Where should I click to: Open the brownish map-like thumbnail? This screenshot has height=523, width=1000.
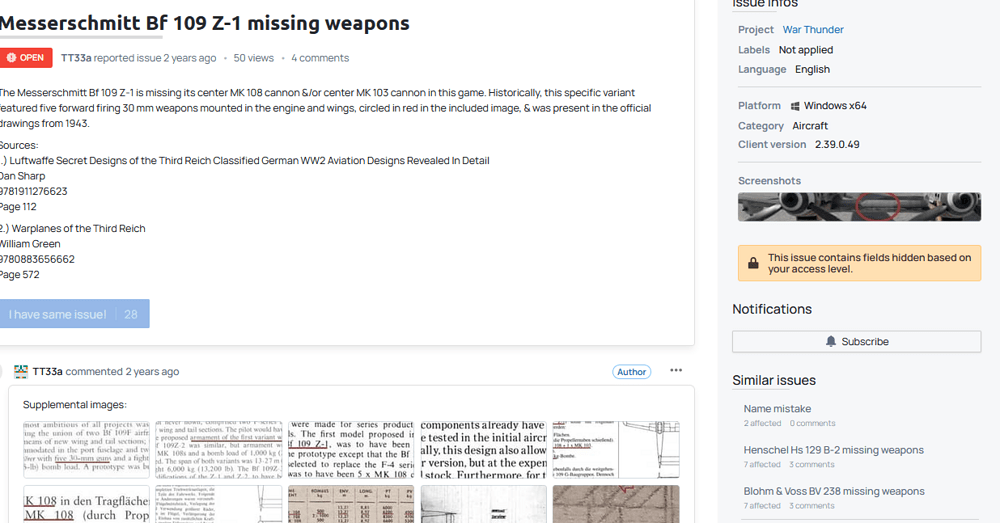pos(616,505)
